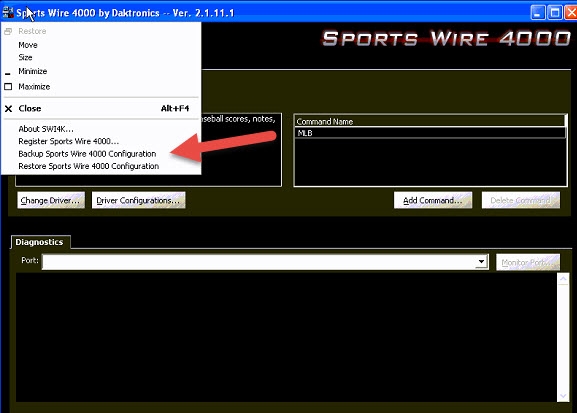Click diagnostics scrollbar down arrow
Viewport: 577px width, 413px height.
[563, 395]
